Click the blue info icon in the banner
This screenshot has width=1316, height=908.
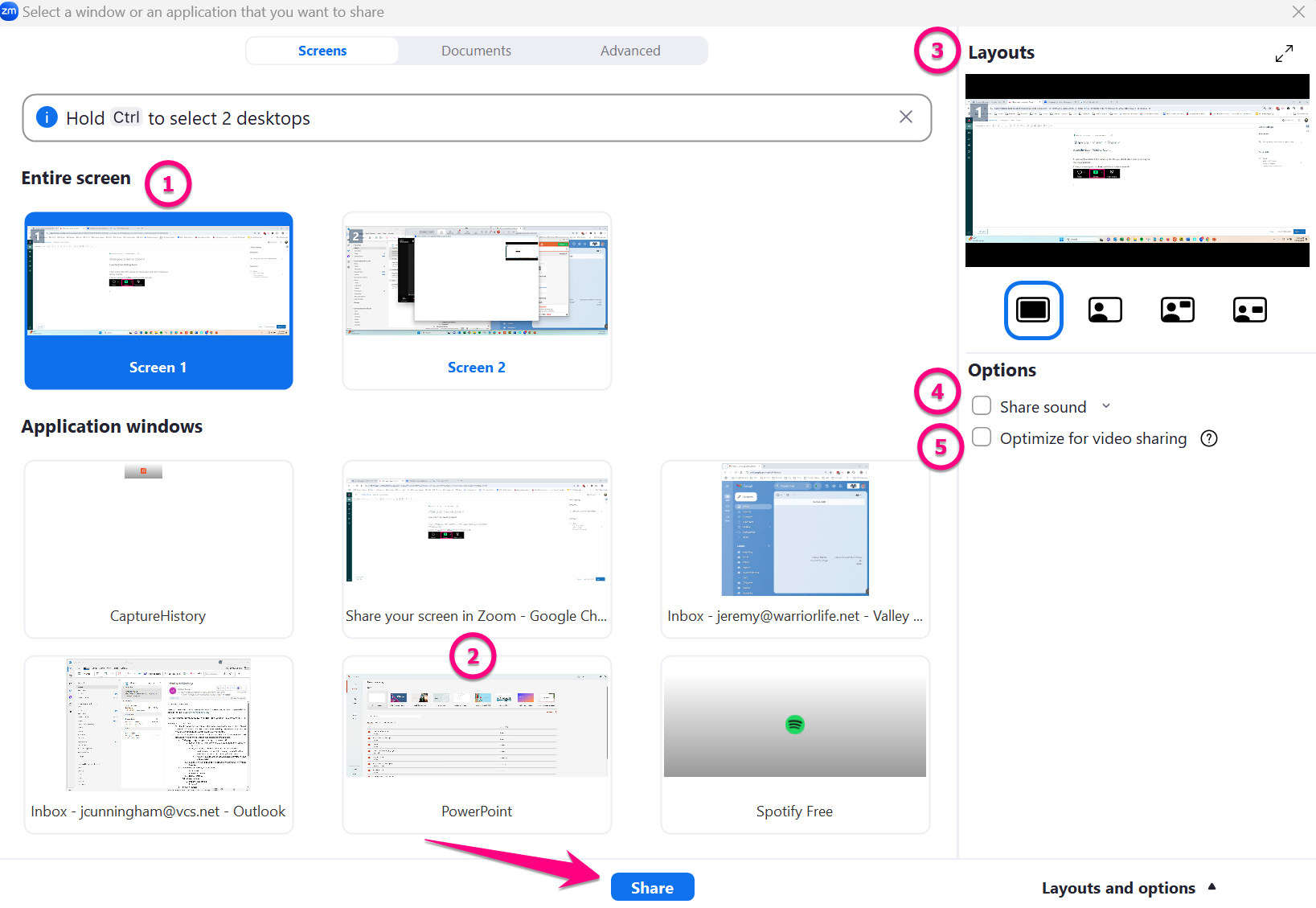[47, 117]
